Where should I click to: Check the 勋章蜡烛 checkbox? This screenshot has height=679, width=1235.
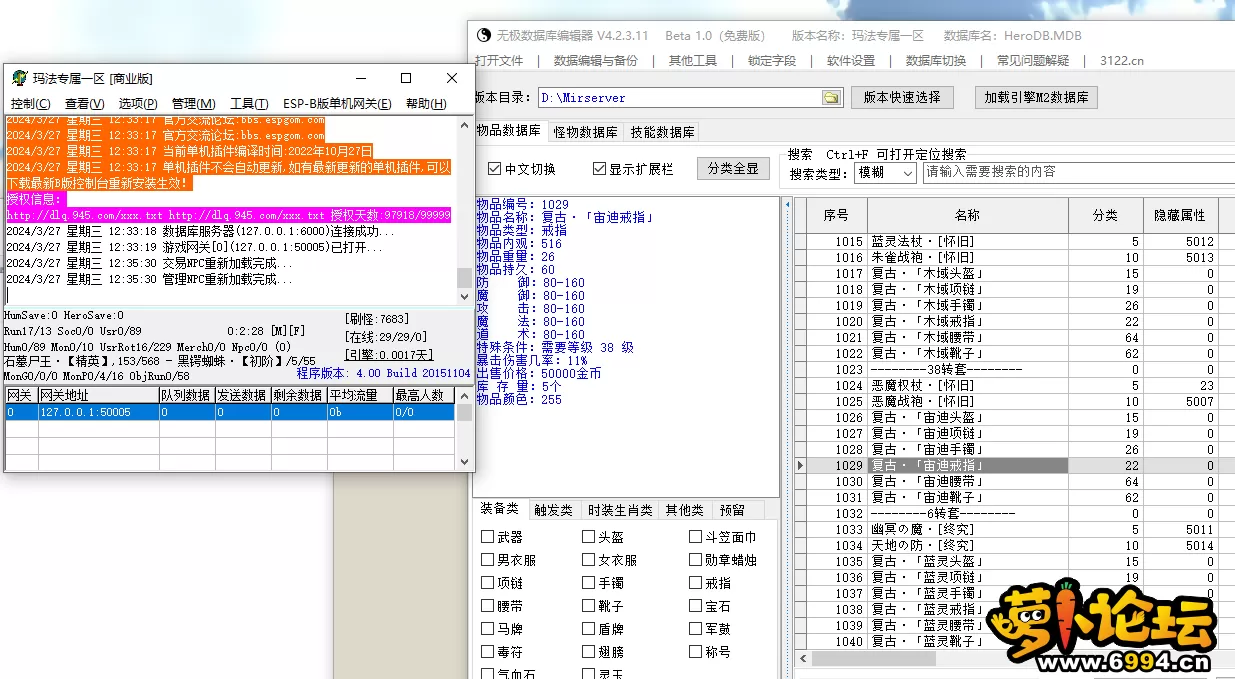695,560
